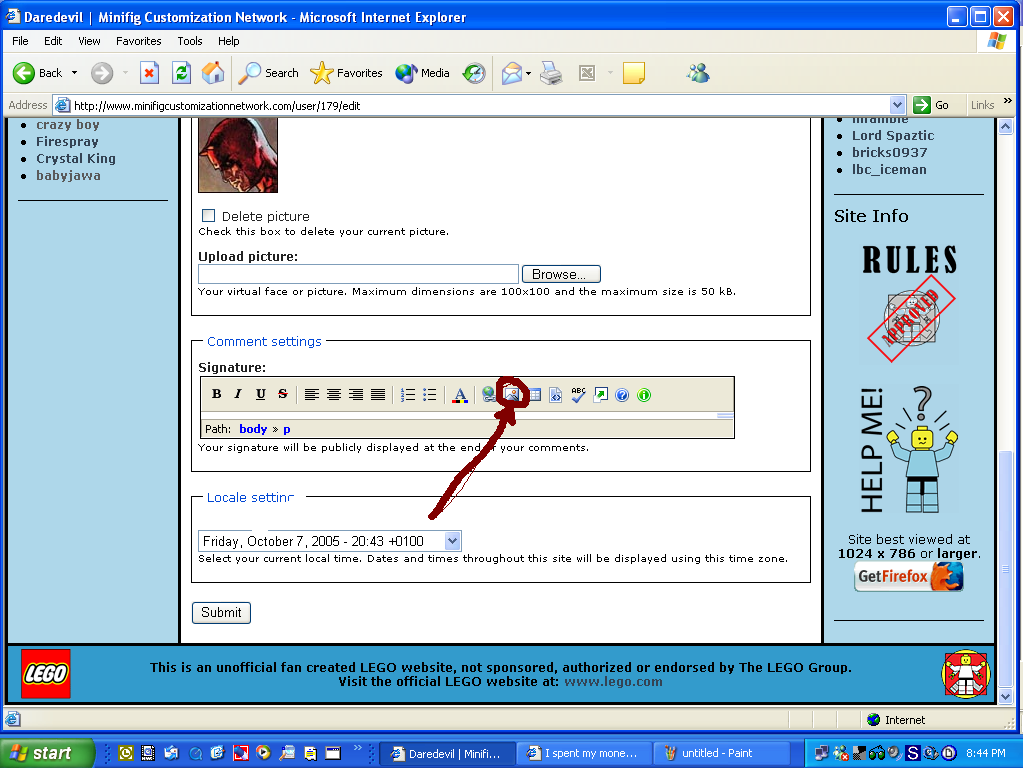Image resolution: width=1024 pixels, height=768 pixels.
Task: Open Favorites toolbar button
Action: tap(346, 73)
